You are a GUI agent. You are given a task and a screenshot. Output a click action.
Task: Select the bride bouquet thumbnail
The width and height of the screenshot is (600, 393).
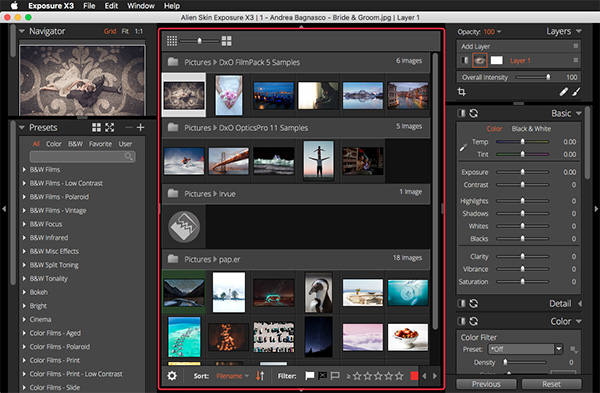click(x=229, y=95)
